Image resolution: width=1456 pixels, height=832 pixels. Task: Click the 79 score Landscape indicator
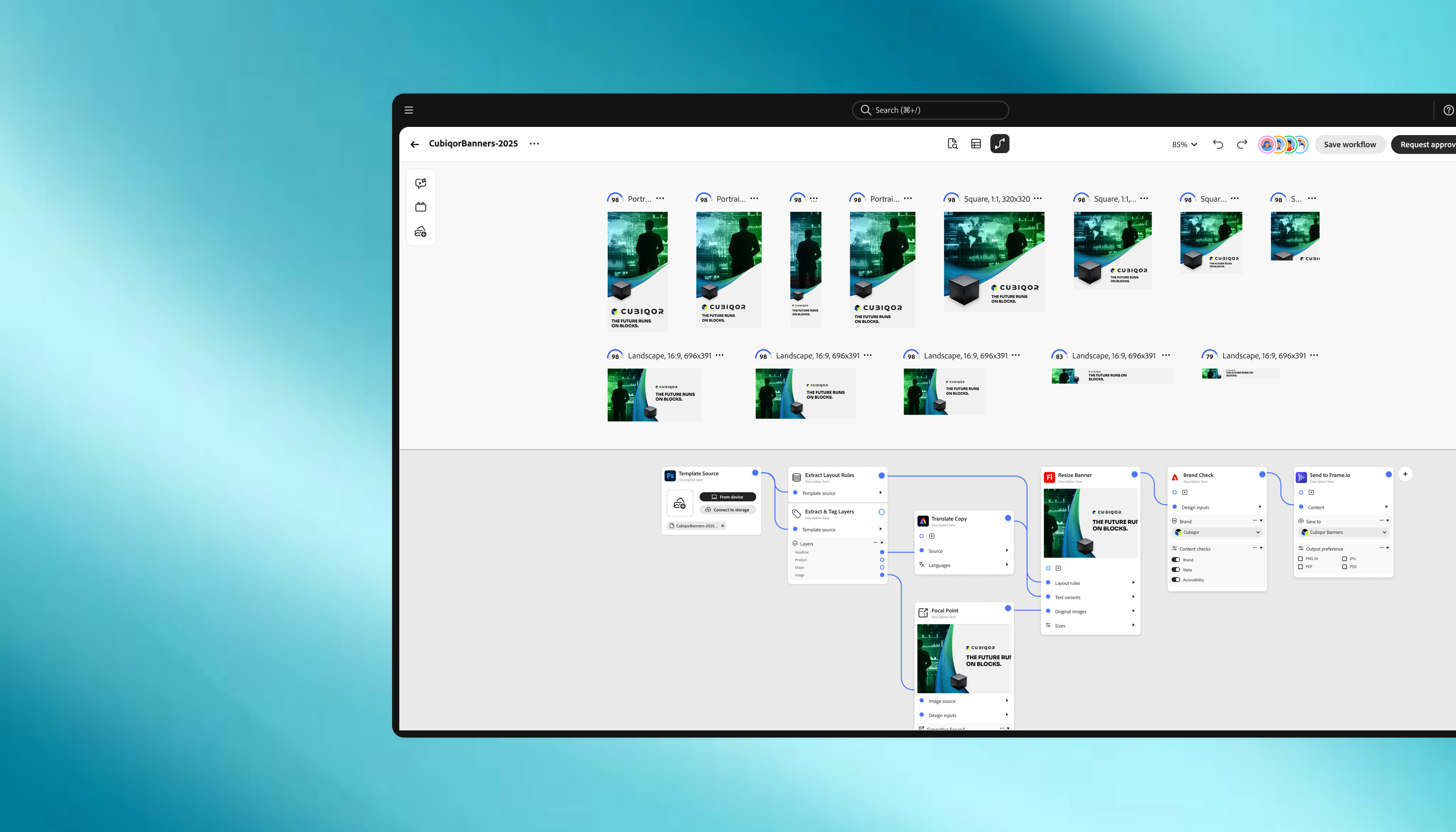pos(1209,356)
